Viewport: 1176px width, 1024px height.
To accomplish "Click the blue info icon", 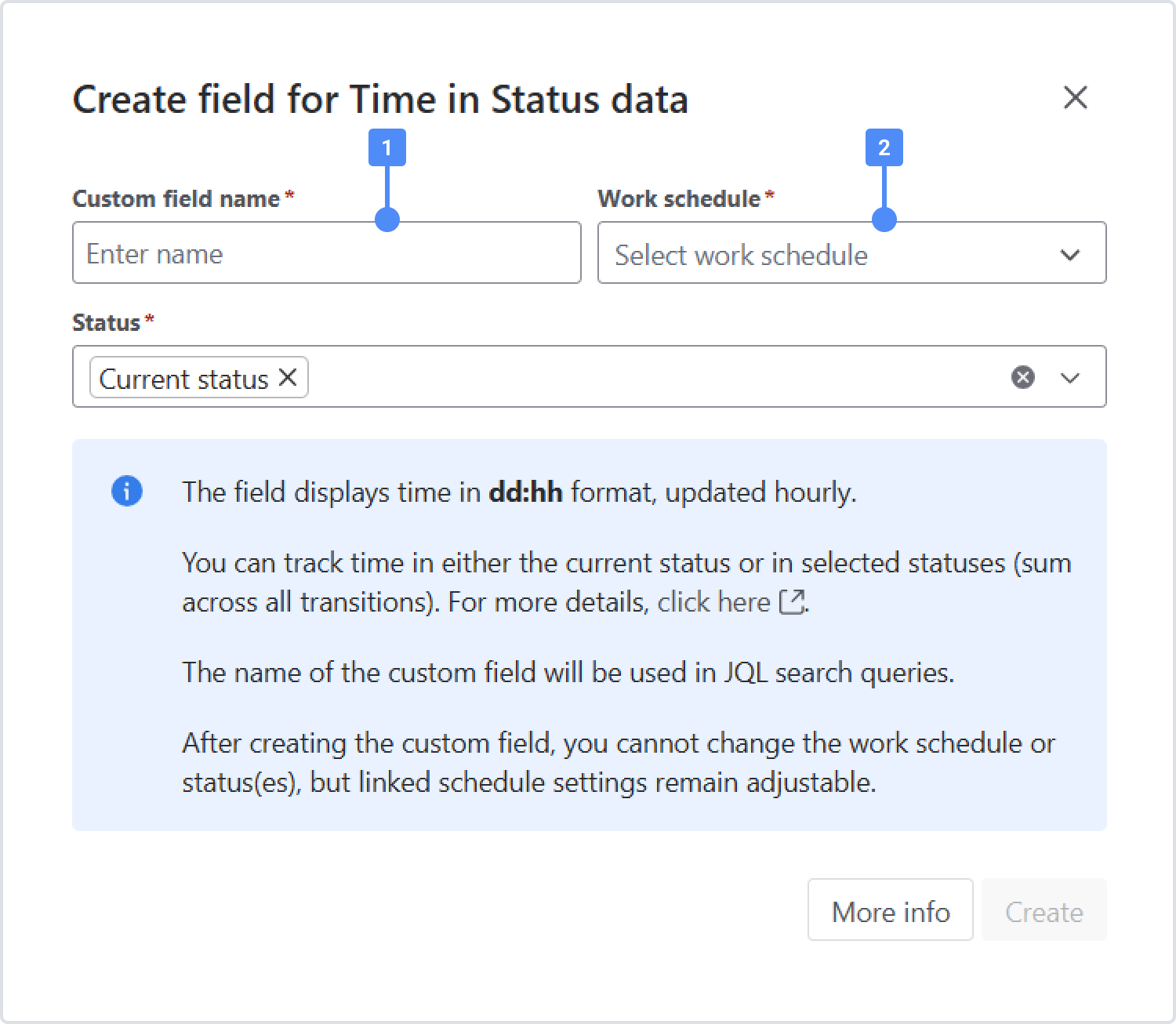I will click(x=127, y=492).
